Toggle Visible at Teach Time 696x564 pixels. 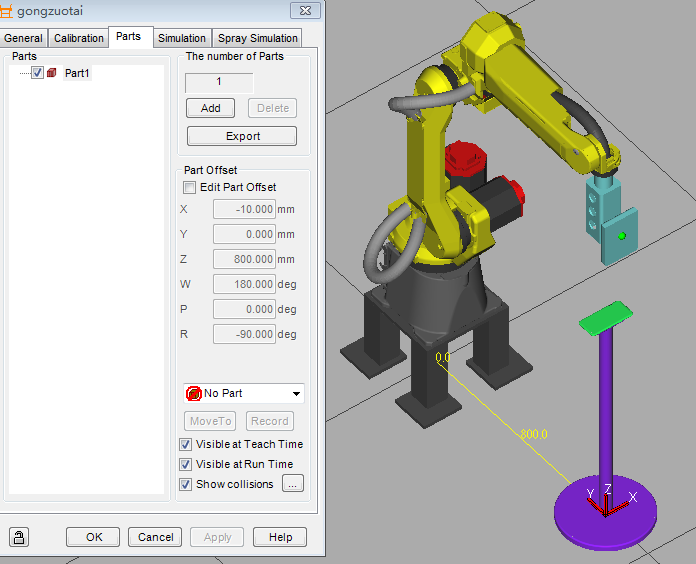[x=186, y=444]
